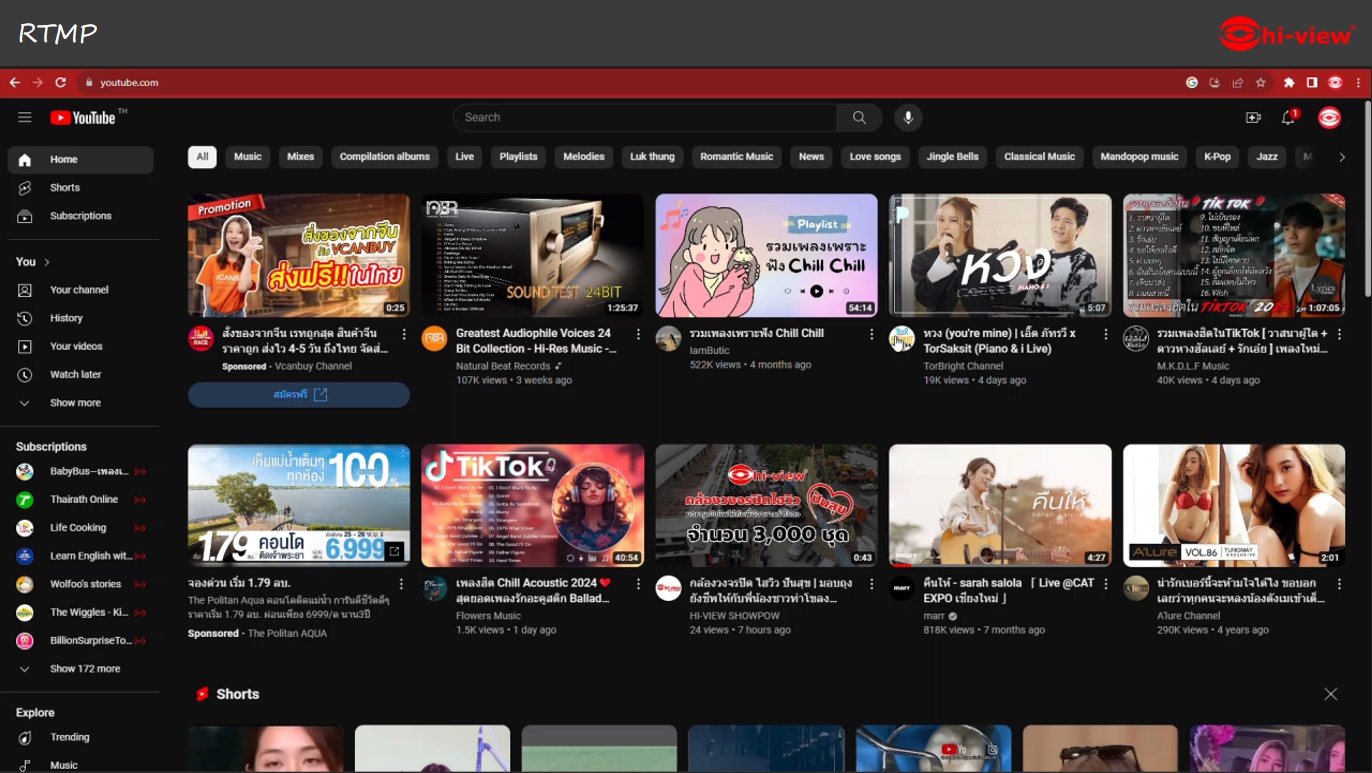Click the YouTube search input field
Image resolution: width=1372 pixels, height=773 pixels.
[x=645, y=118]
